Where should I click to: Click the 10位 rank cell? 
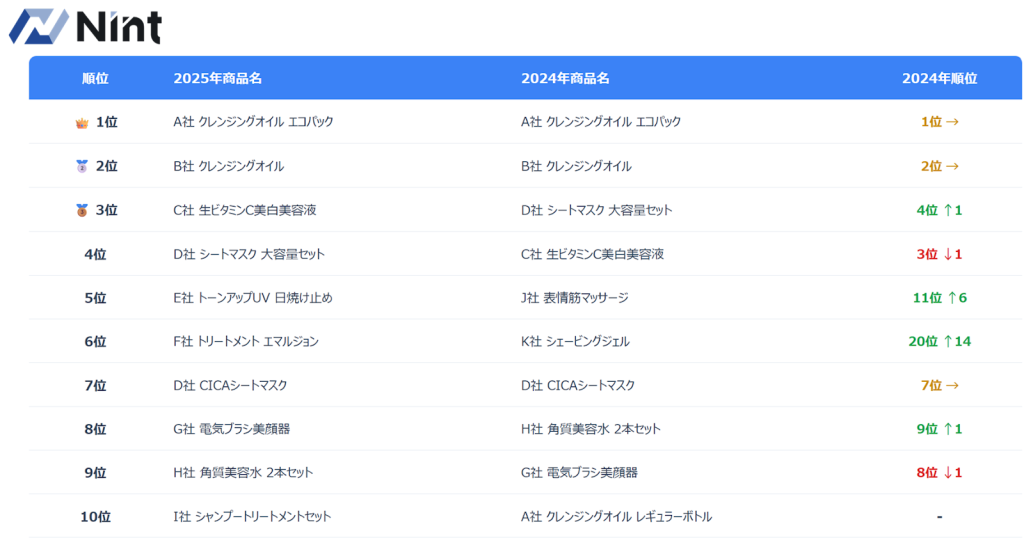click(95, 517)
